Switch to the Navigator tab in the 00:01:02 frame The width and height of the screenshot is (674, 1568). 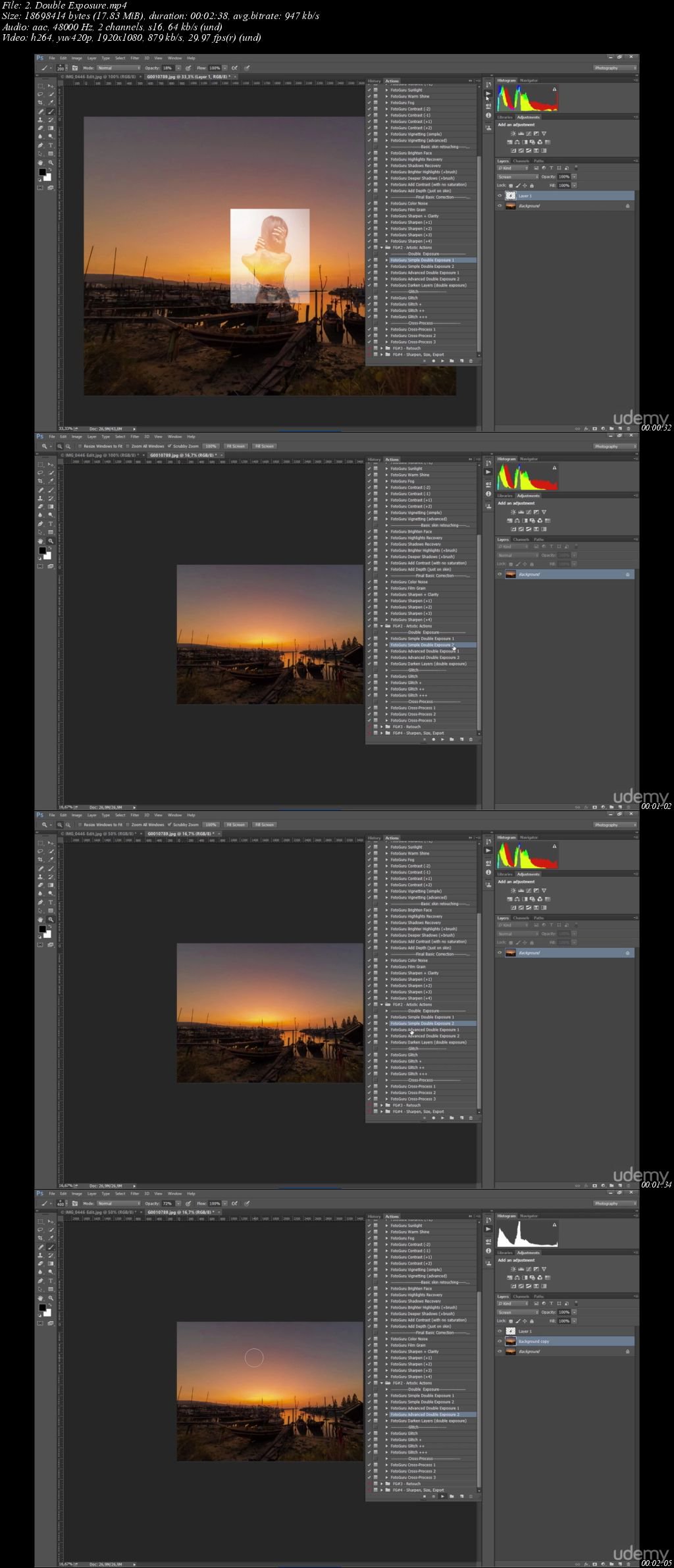[529, 459]
